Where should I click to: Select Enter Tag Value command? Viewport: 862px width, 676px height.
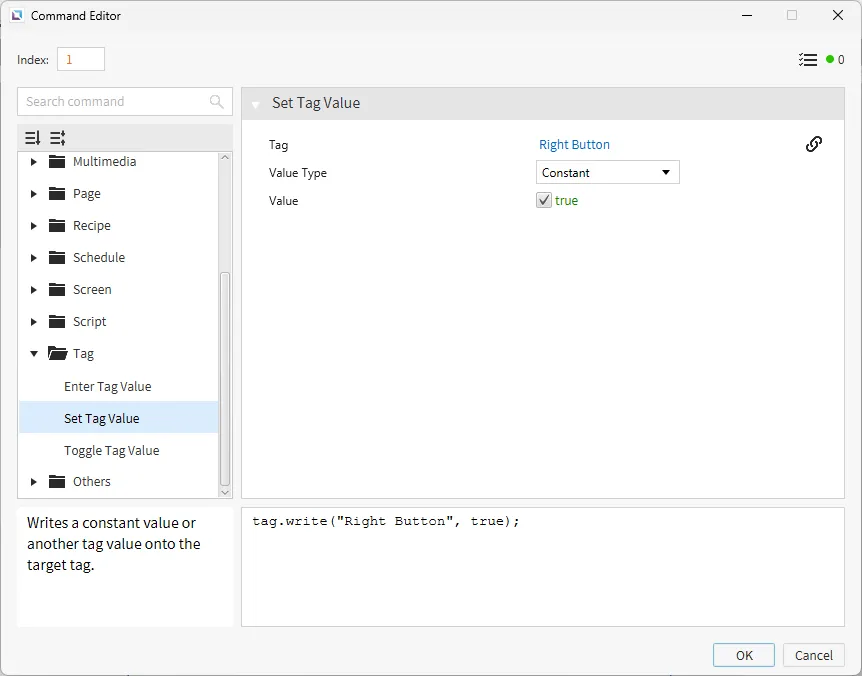[107, 387]
